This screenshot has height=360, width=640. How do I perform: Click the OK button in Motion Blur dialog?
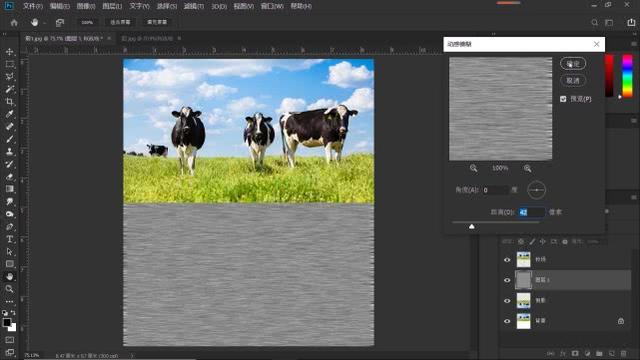pos(573,64)
